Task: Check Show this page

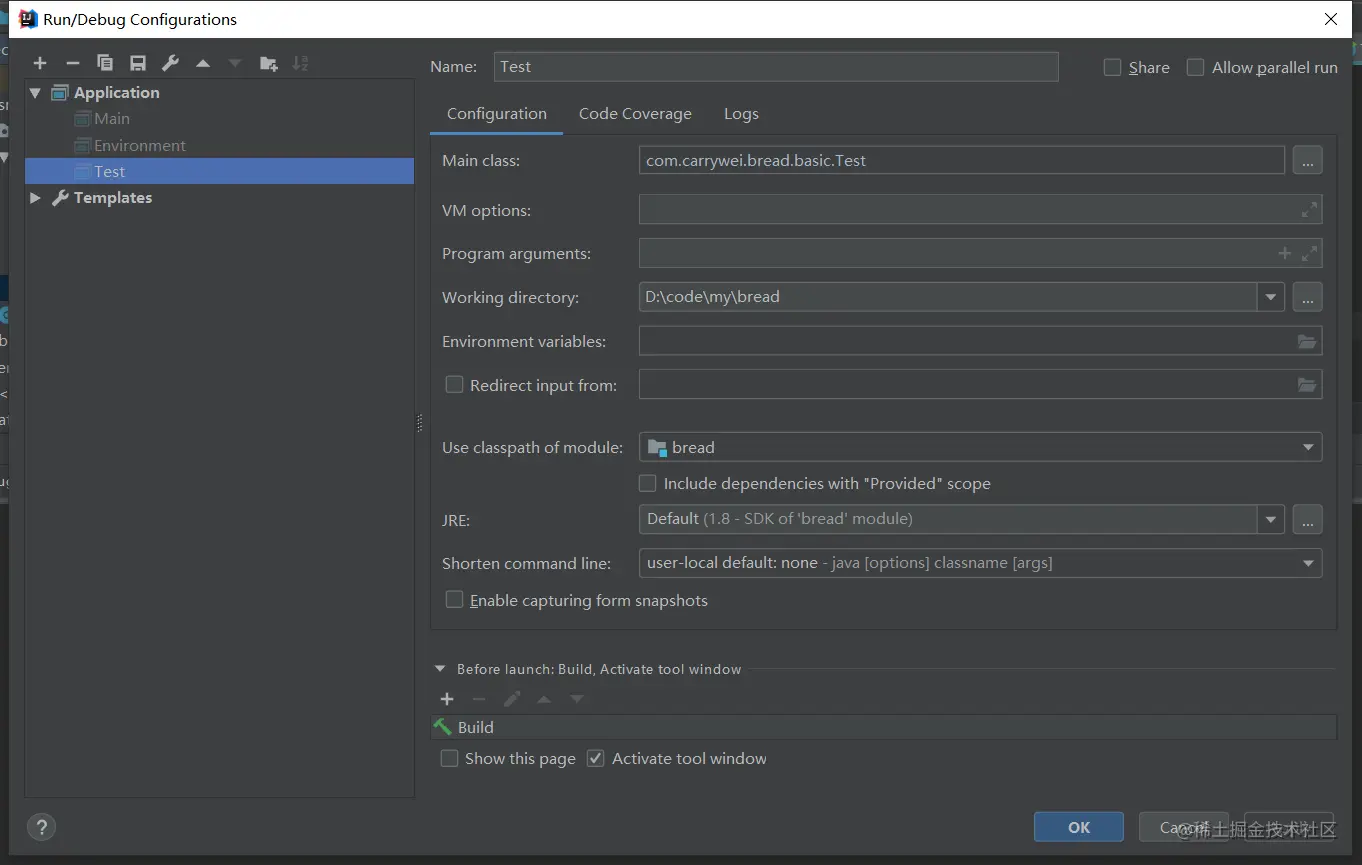Action: 450,758
